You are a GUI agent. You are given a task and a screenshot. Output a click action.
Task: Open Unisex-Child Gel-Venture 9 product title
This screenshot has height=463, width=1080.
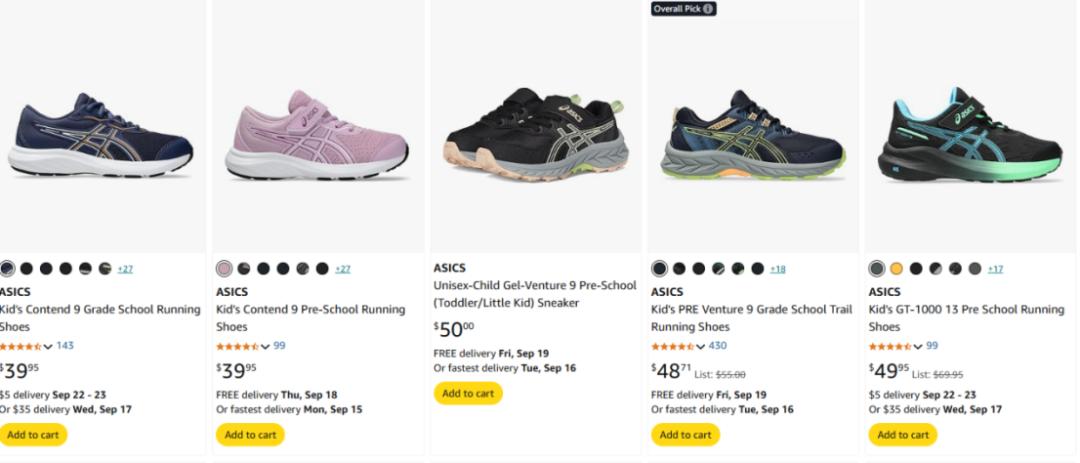point(535,294)
